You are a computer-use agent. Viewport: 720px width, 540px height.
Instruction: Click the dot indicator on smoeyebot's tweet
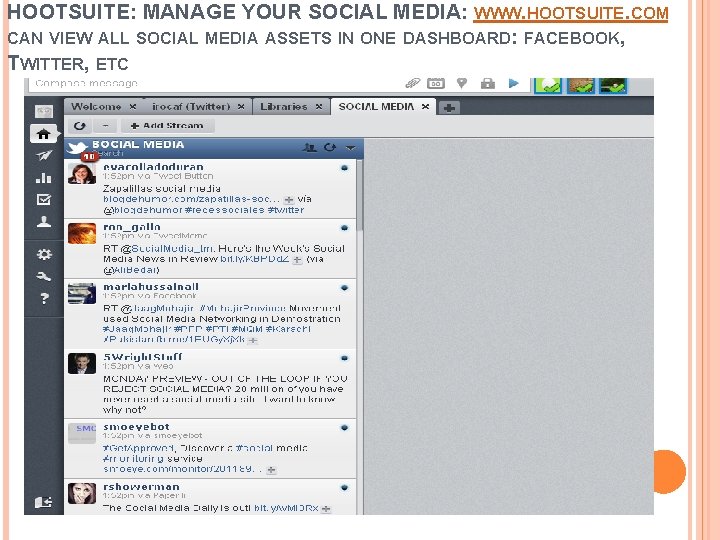[344, 428]
